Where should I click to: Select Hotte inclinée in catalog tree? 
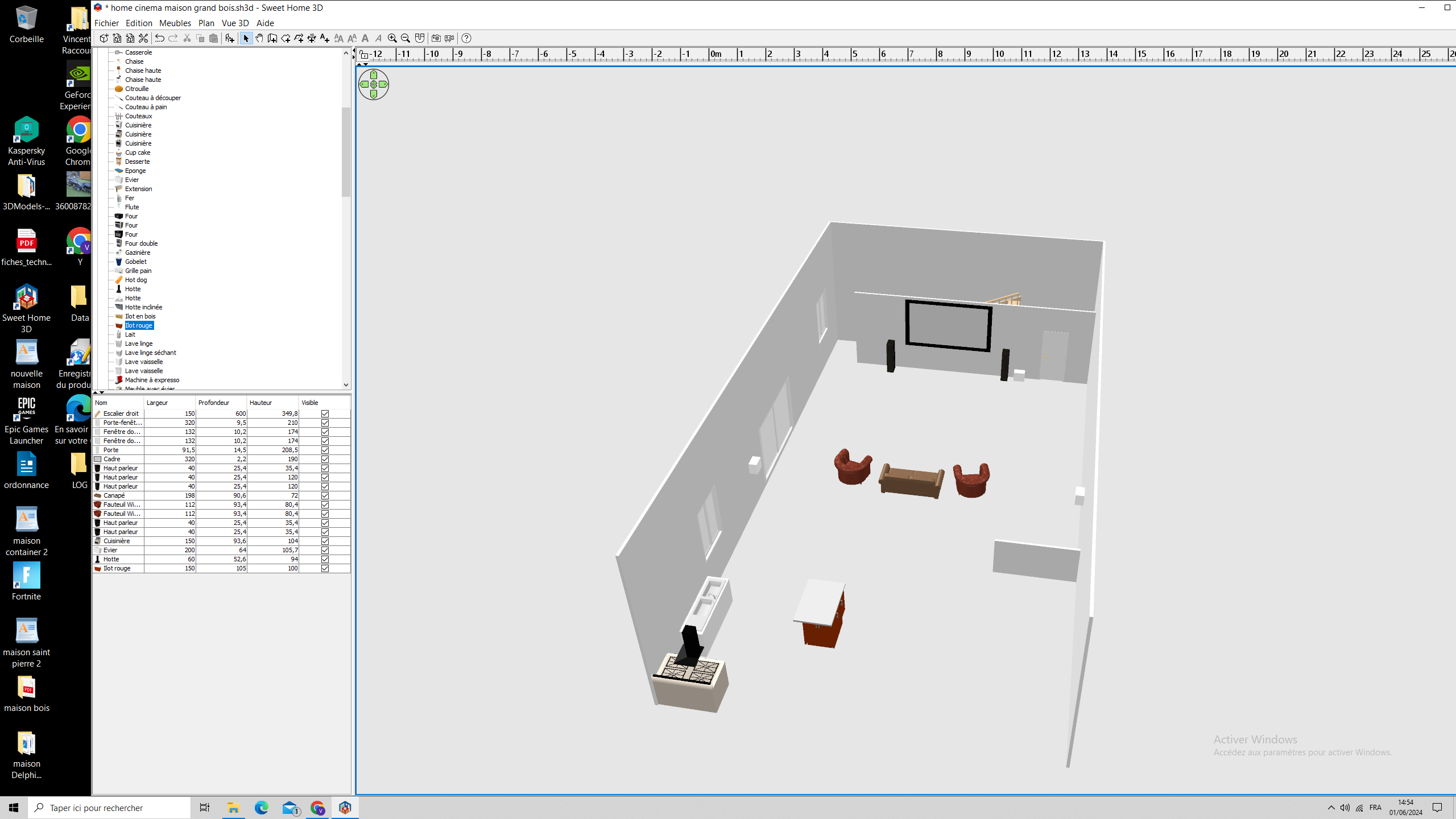pos(143,307)
